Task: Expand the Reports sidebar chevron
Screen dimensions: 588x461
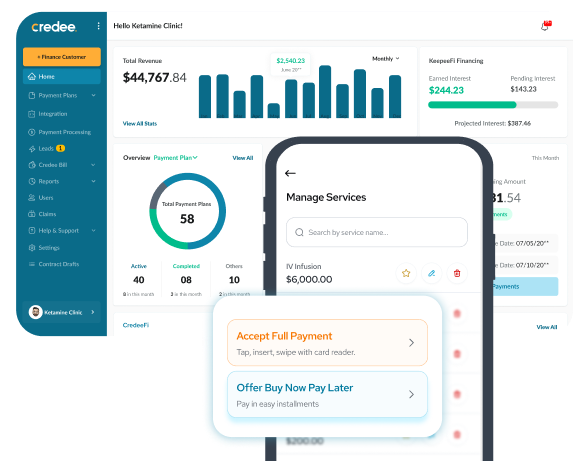Action: [93, 181]
